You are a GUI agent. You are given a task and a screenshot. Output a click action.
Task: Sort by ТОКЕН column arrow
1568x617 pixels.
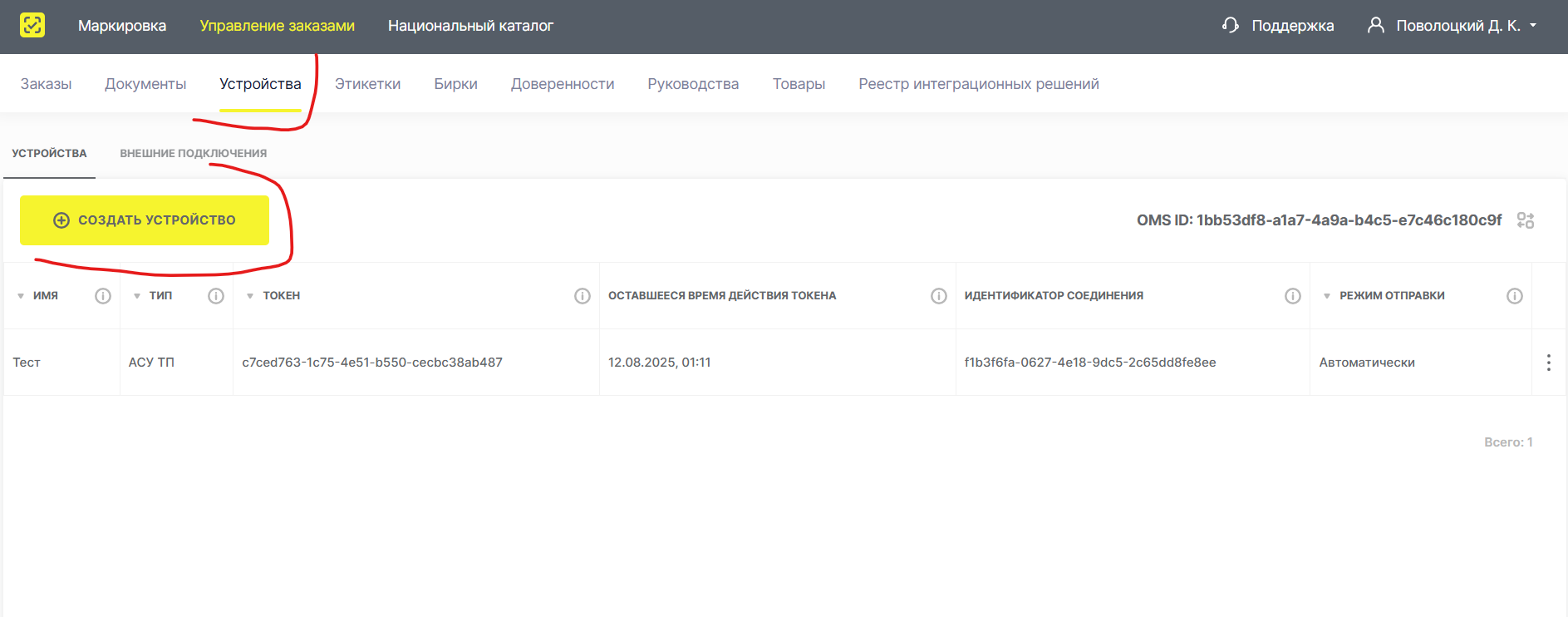(250, 296)
